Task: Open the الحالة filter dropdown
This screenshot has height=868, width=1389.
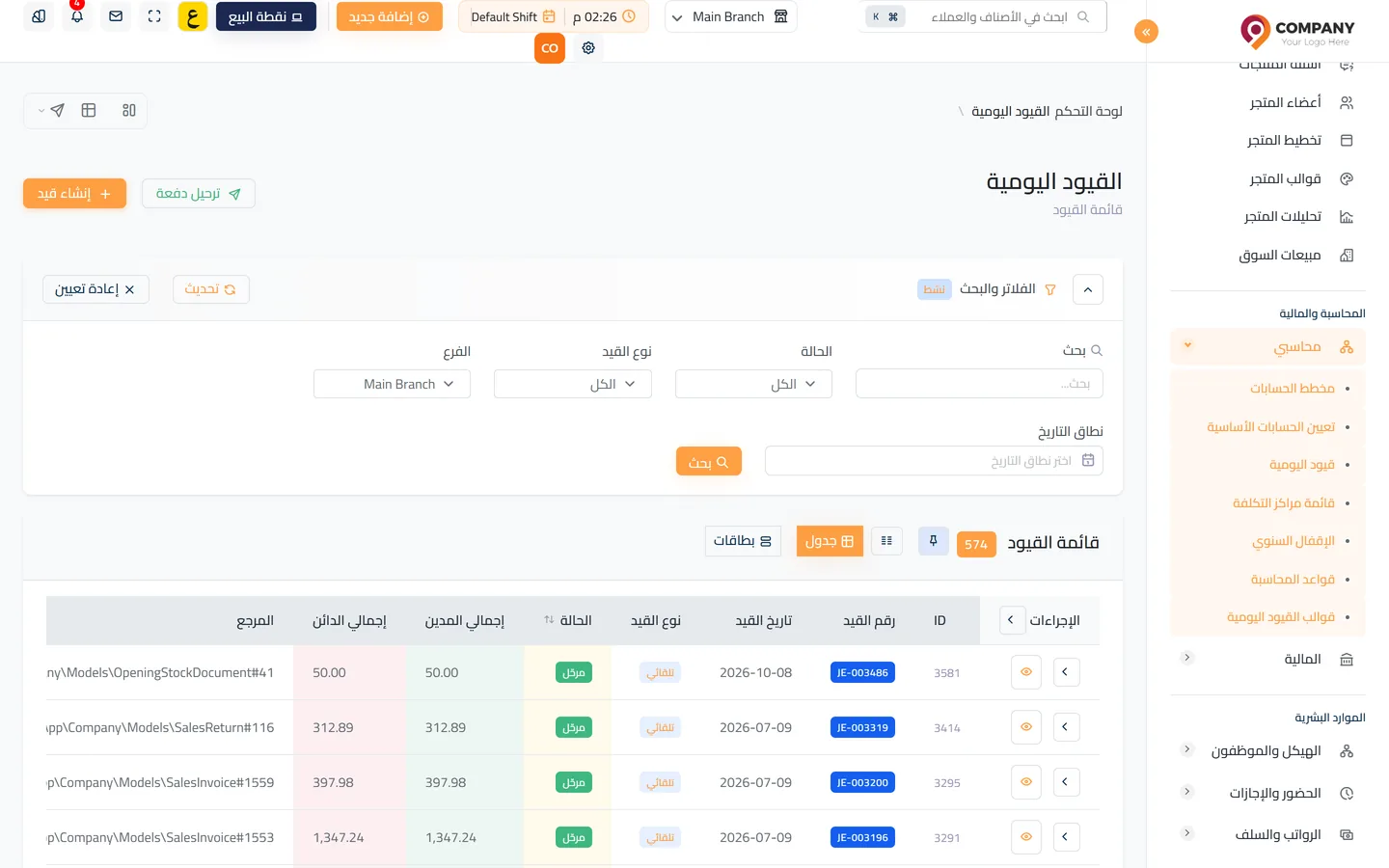Action: 753,384
